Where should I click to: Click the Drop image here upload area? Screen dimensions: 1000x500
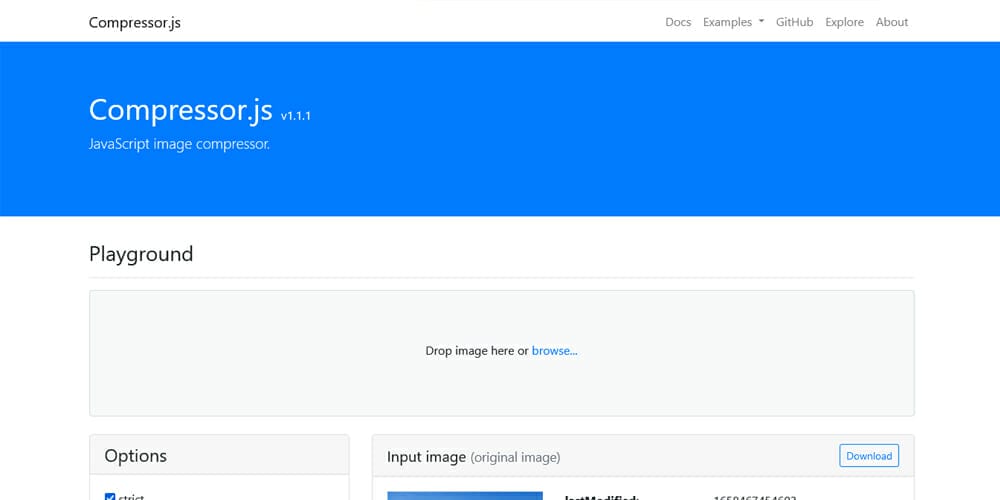click(x=501, y=353)
